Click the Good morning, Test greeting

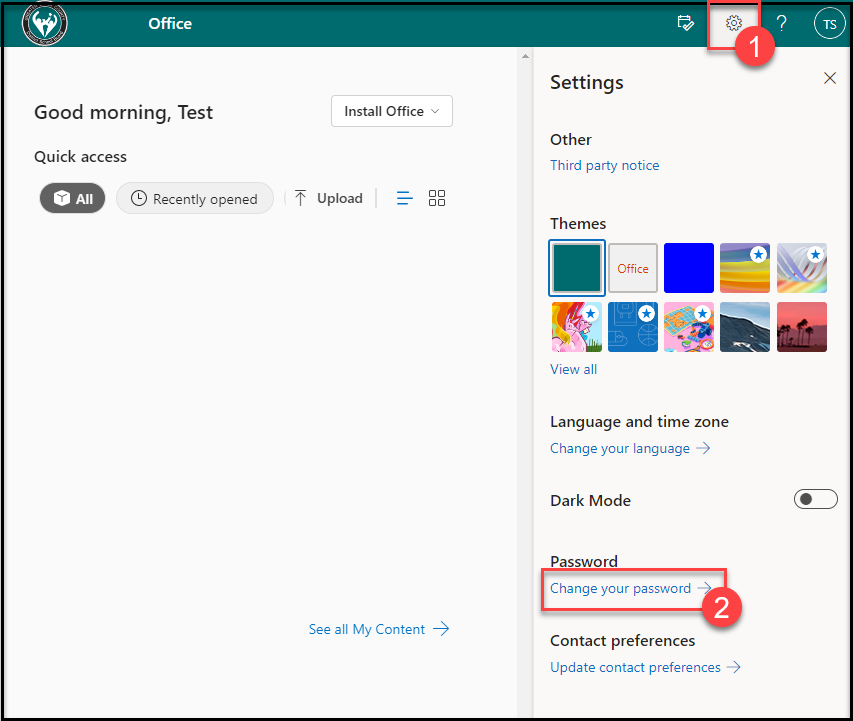coord(123,112)
